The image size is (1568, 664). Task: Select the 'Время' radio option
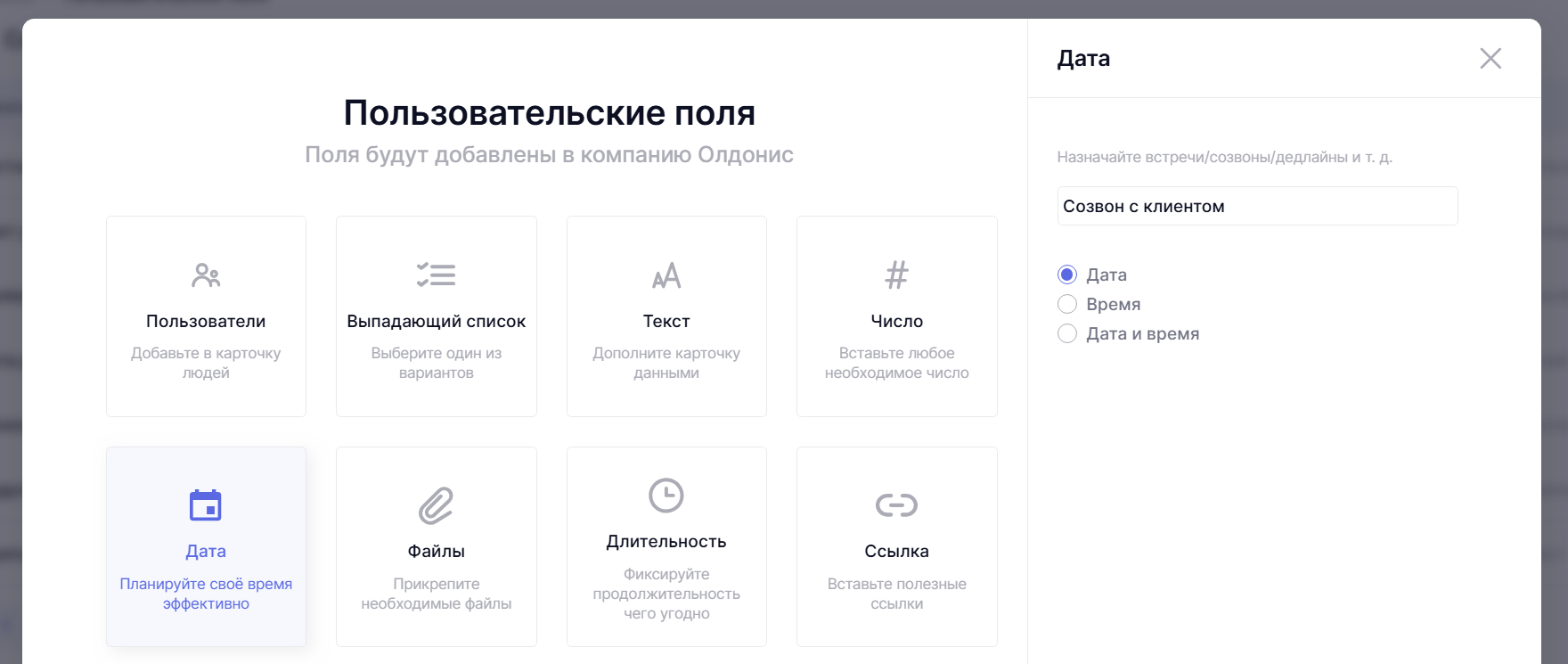(1067, 304)
